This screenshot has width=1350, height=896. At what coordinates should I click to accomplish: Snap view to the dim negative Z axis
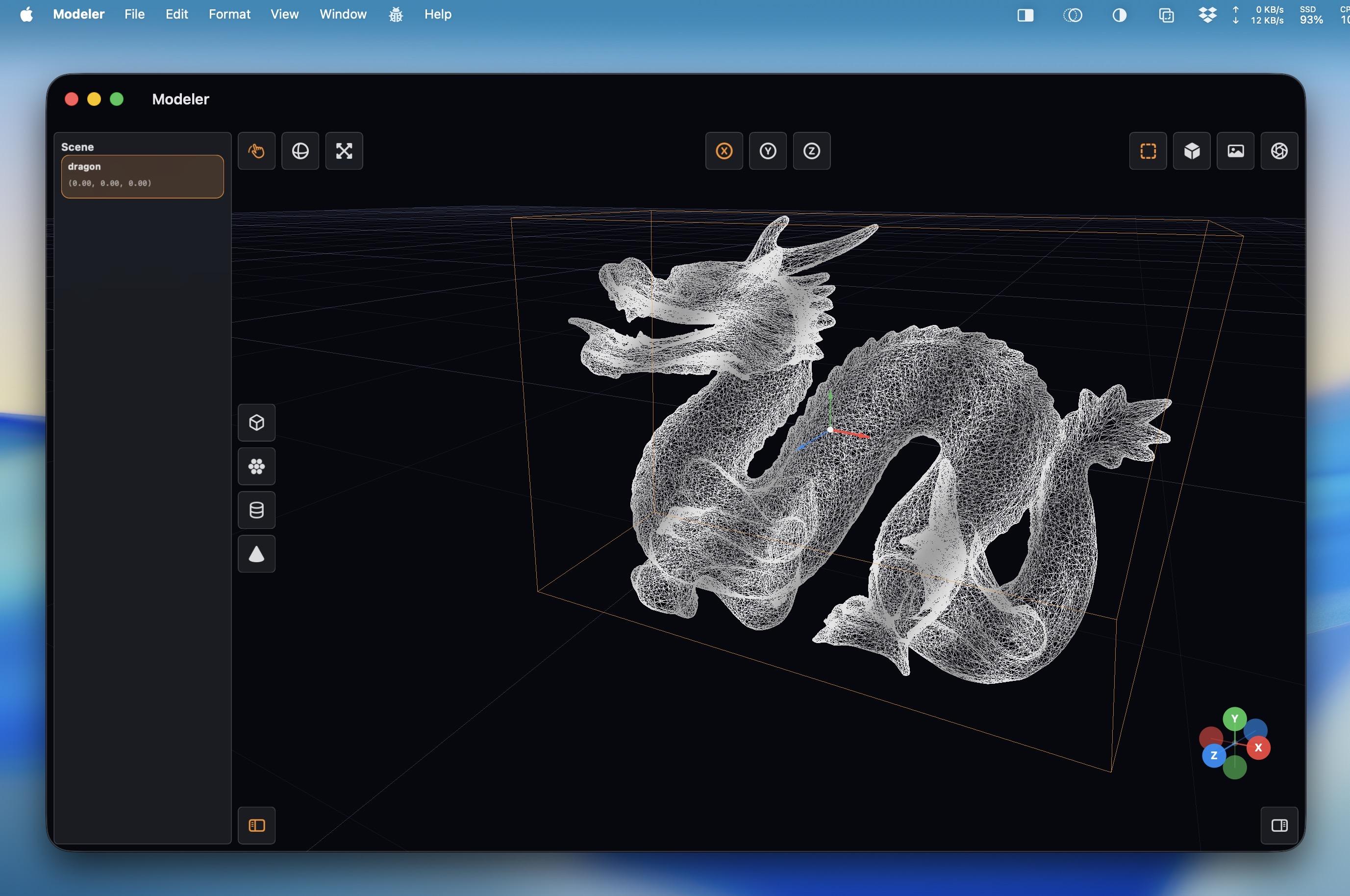pos(1256,730)
